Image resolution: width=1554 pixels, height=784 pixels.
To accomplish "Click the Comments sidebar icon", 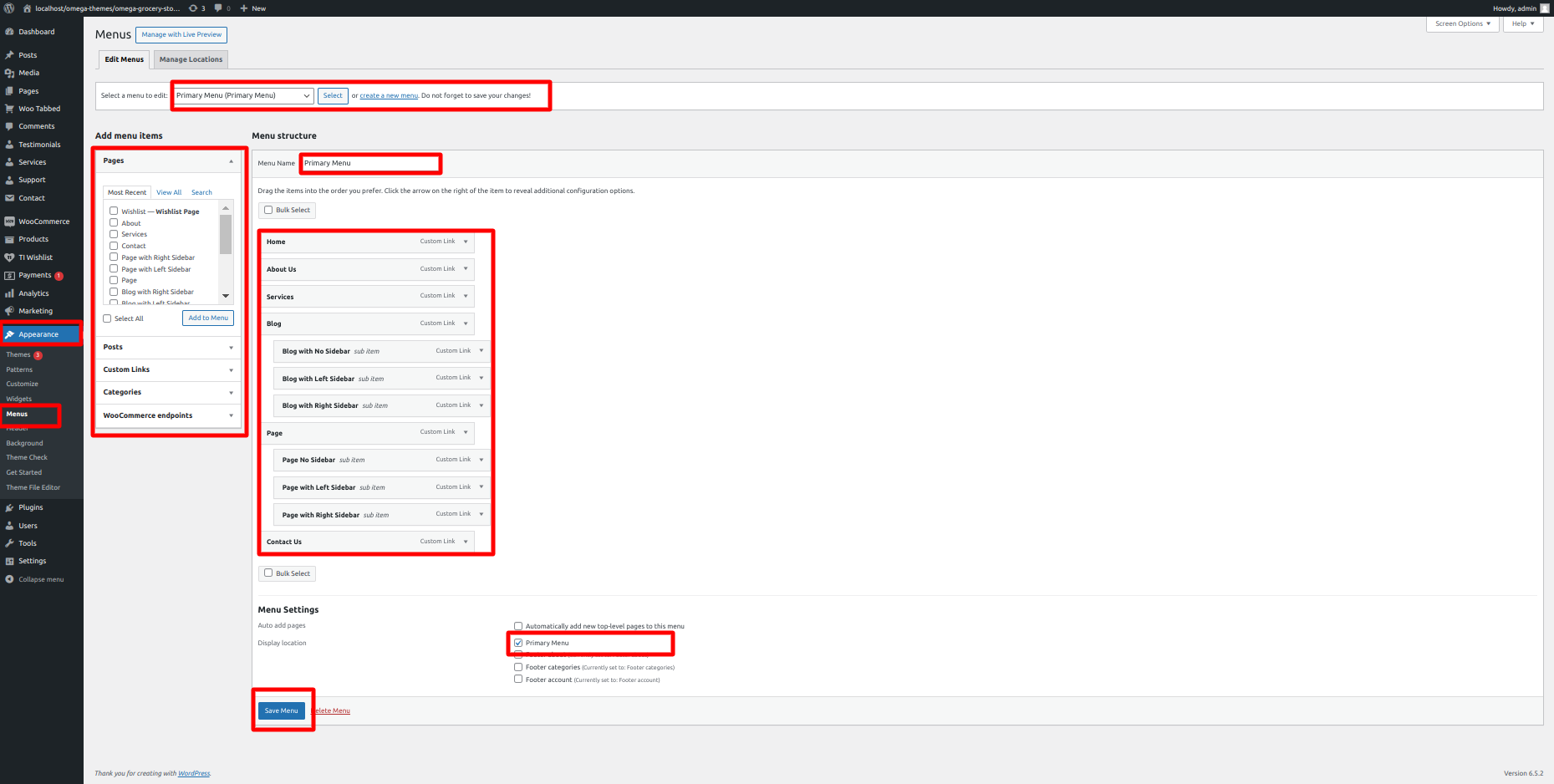I will point(9,126).
